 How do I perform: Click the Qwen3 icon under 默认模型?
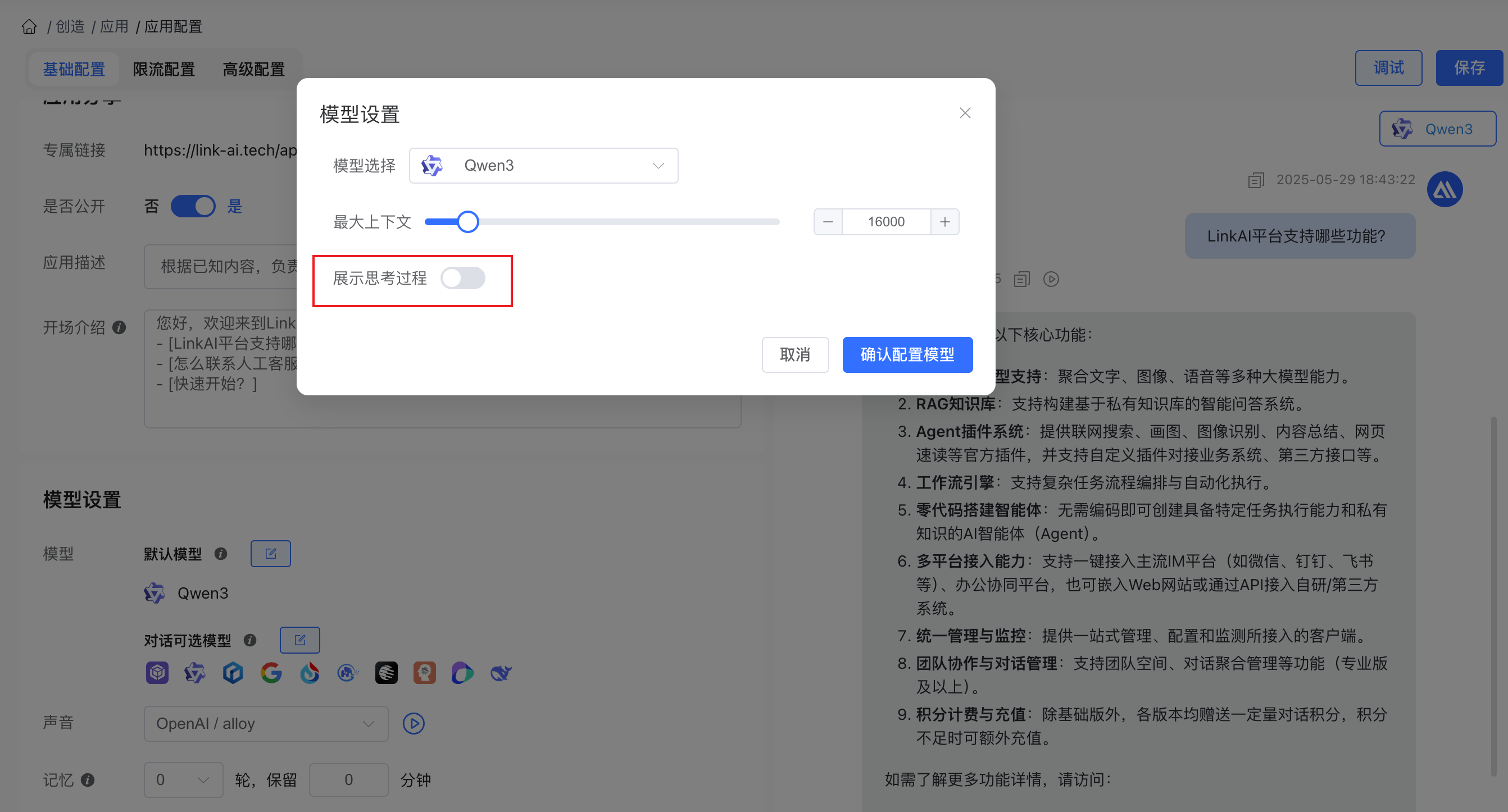pos(155,593)
